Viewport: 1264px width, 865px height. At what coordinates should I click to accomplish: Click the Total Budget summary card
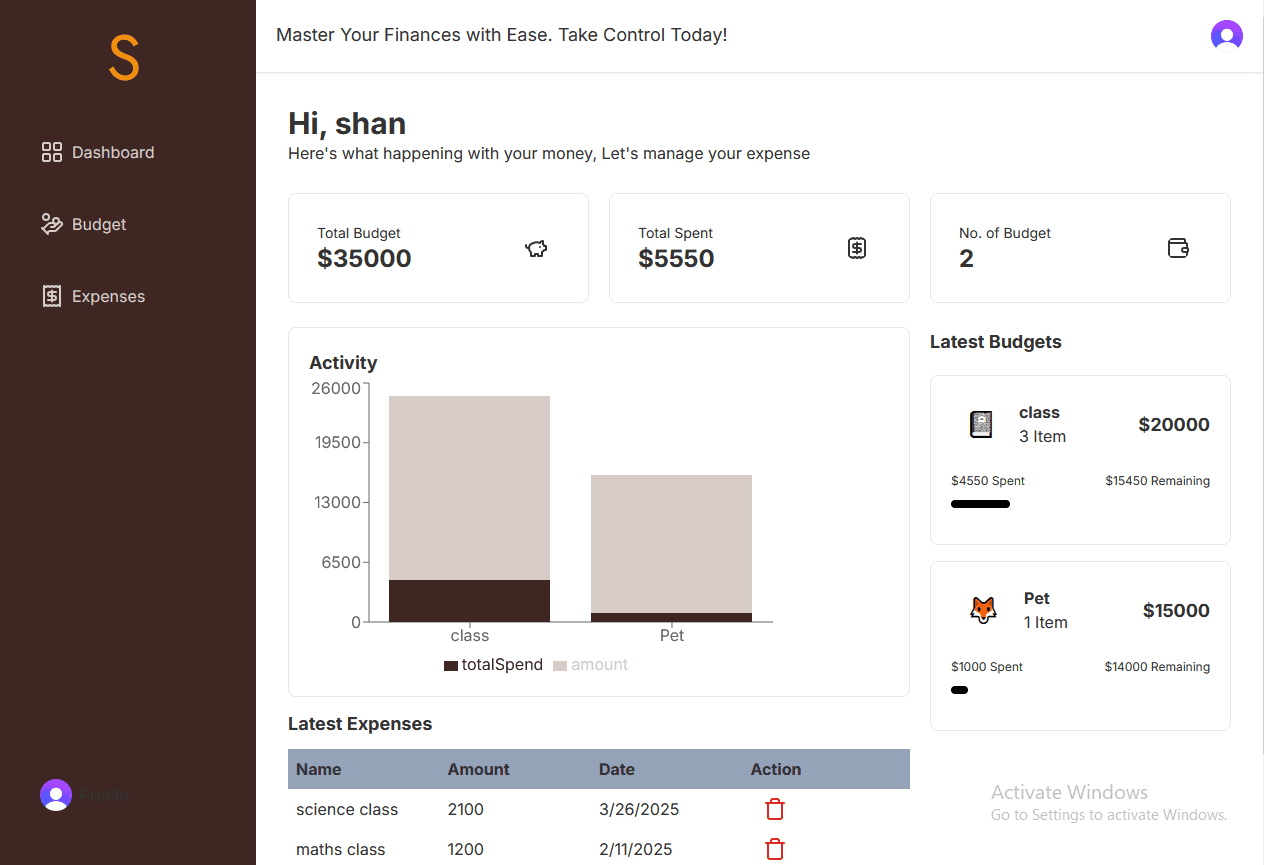click(x=438, y=248)
